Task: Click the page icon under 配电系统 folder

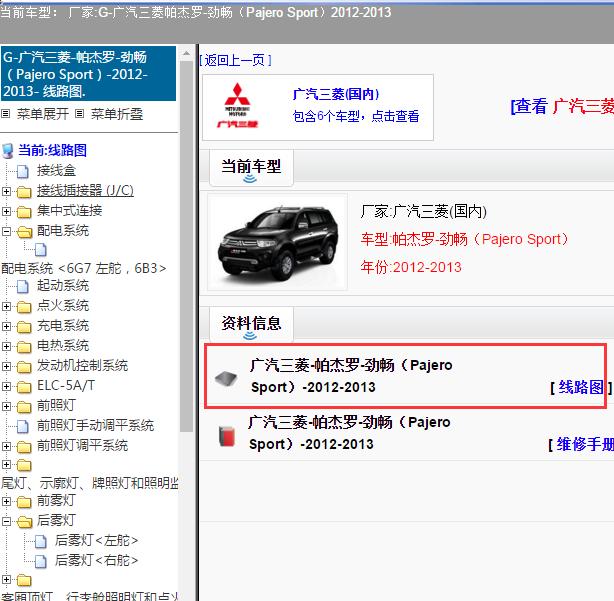Action: (x=41, y=249)
